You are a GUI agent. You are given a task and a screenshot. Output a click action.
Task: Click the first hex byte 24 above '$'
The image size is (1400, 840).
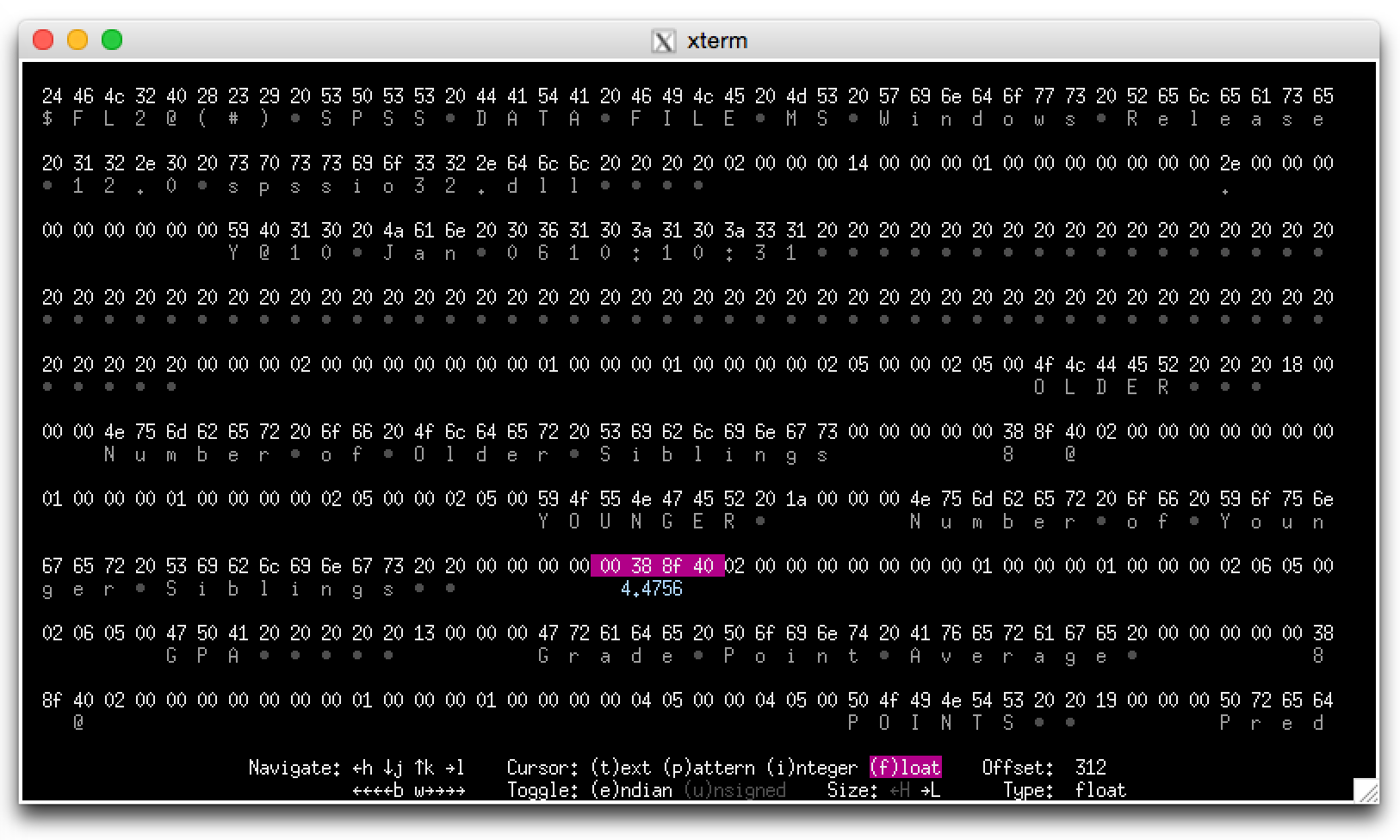coord(53,96)
